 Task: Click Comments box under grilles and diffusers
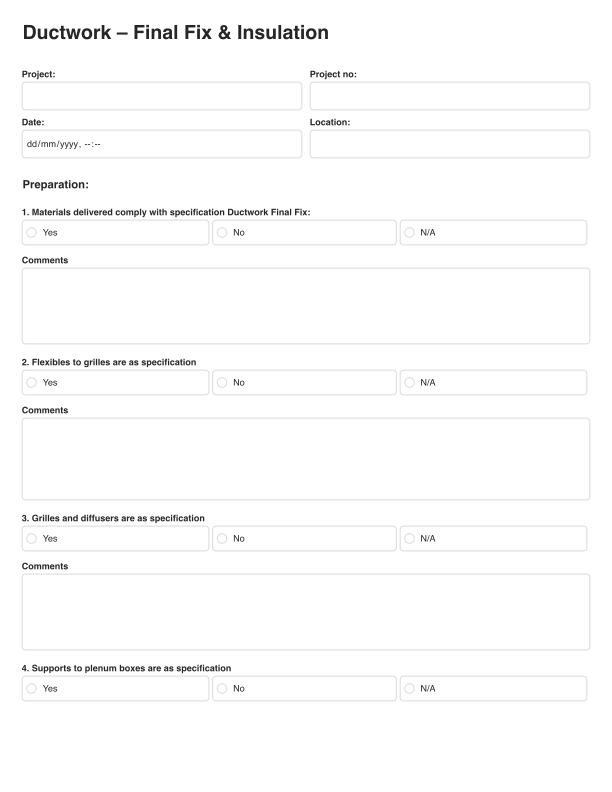[305, 612]
